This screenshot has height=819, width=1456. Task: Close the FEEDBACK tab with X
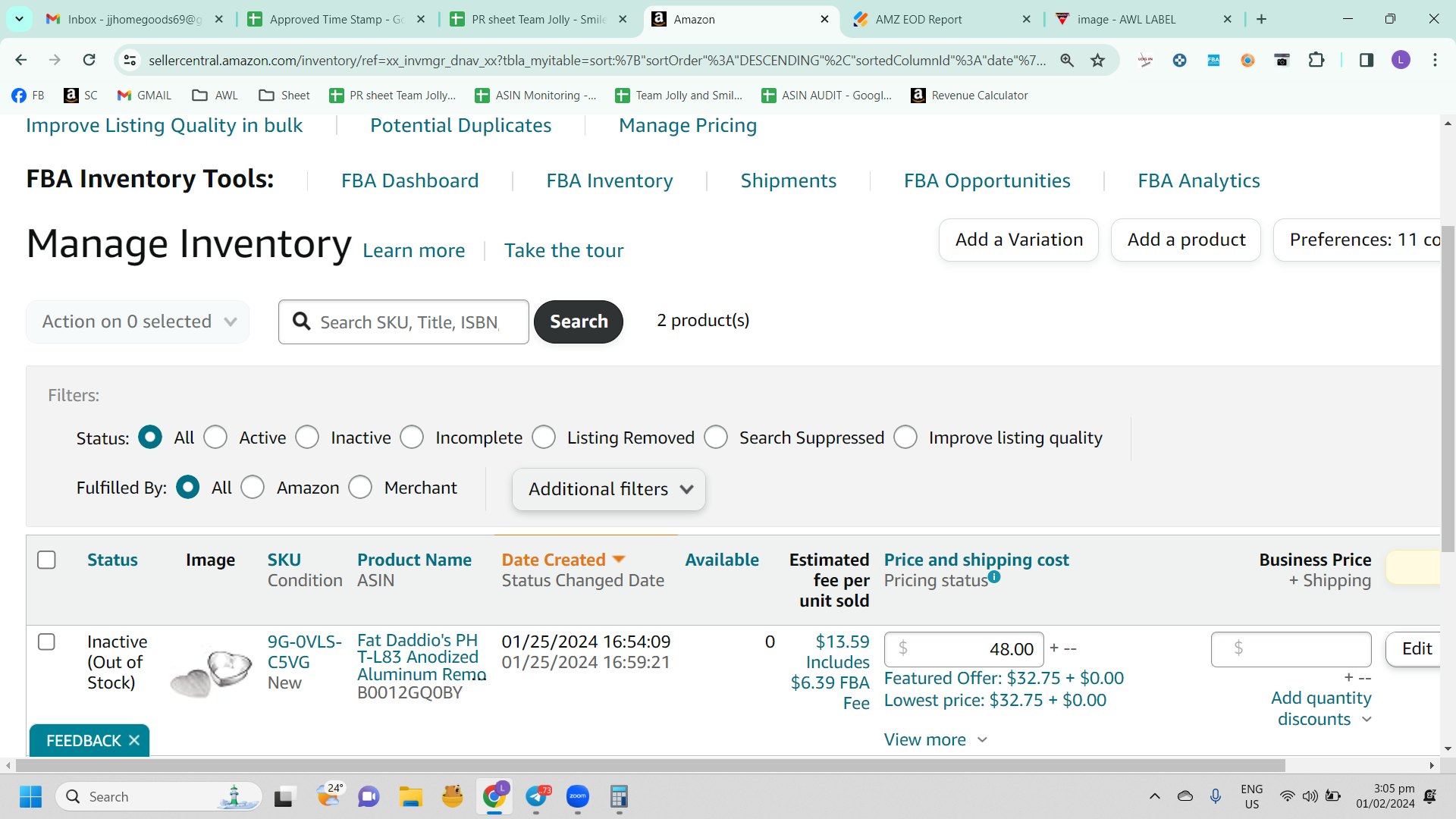134,740
